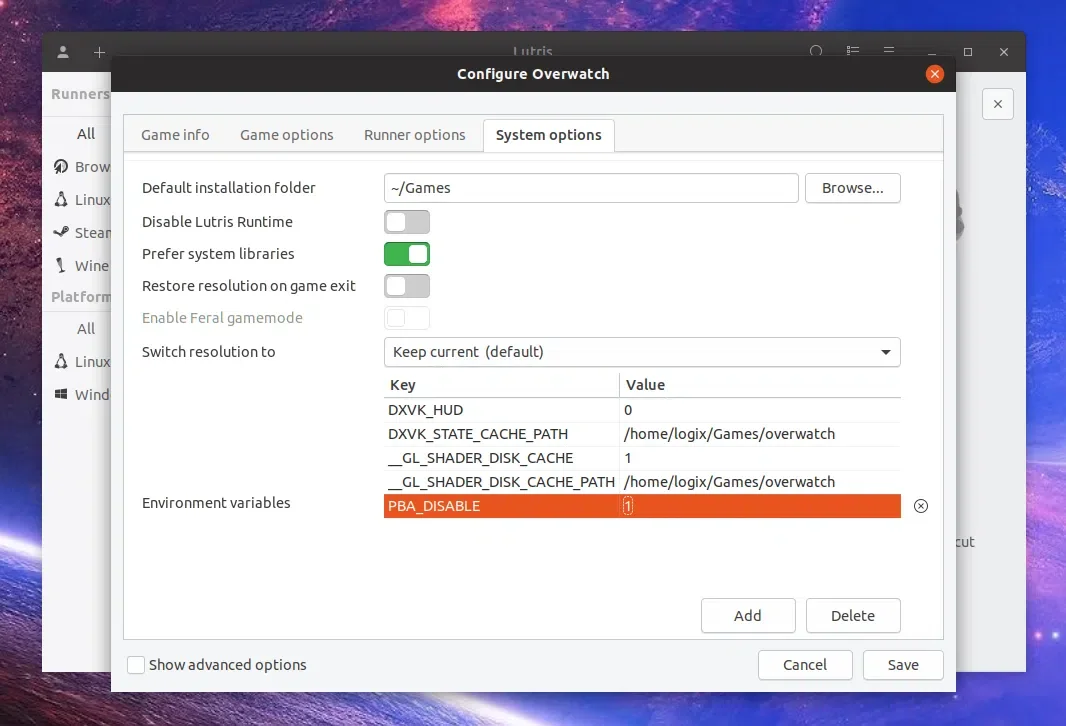
Task: Click Delete environment variable button
Action: click(x=853, y=616)
